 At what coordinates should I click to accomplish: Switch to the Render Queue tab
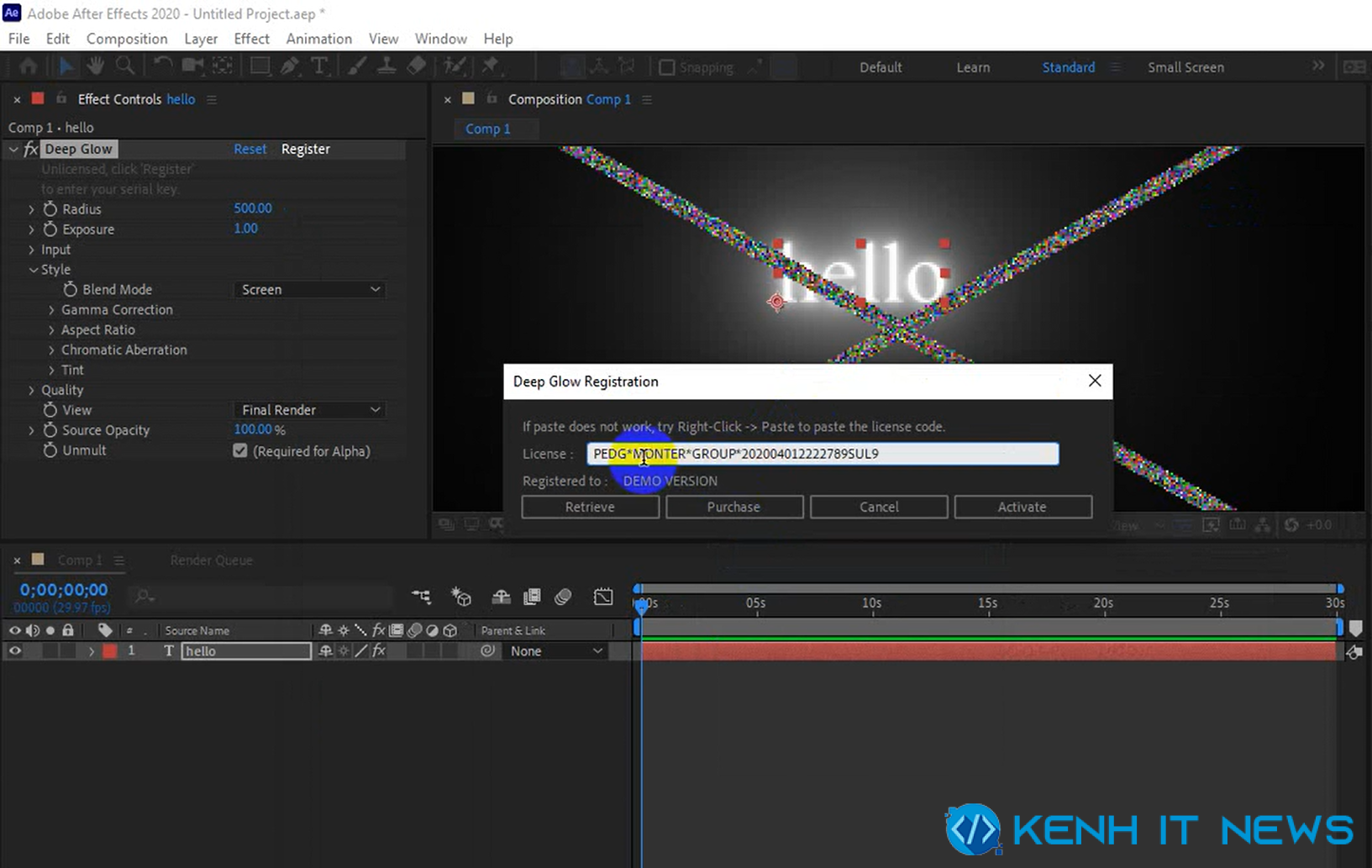[211, 560]
